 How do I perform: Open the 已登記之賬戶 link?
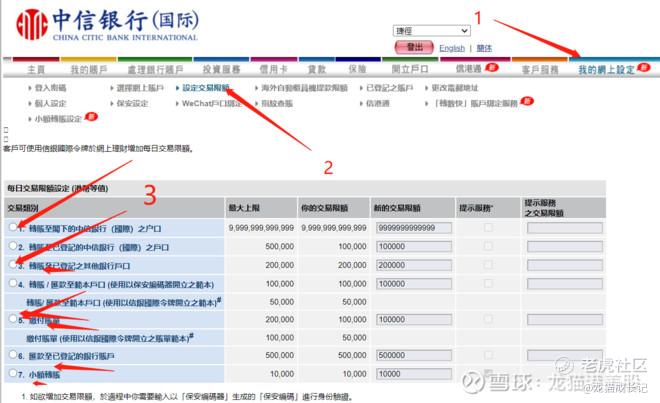pos(389,88)
